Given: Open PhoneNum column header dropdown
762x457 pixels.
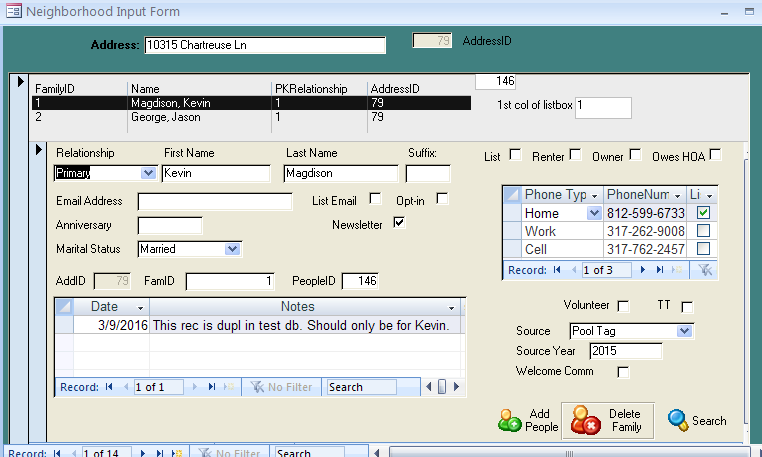Looking at the screenshot, I should [677, 195].
